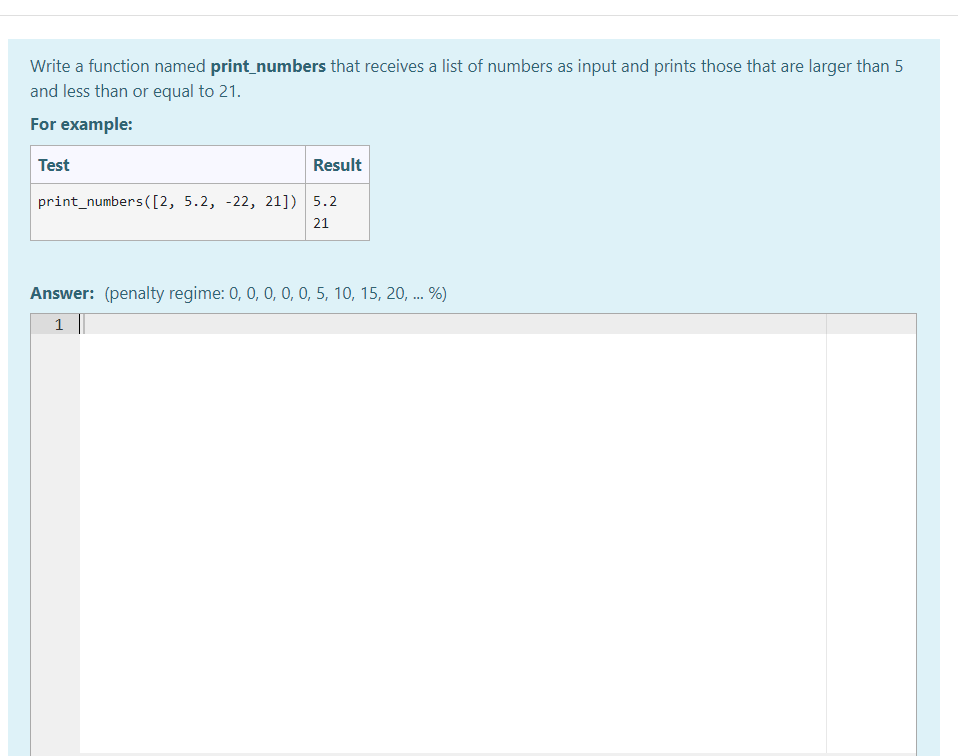Click the expected output value 21
Viewport: 958px width, 756px height.
319,223
